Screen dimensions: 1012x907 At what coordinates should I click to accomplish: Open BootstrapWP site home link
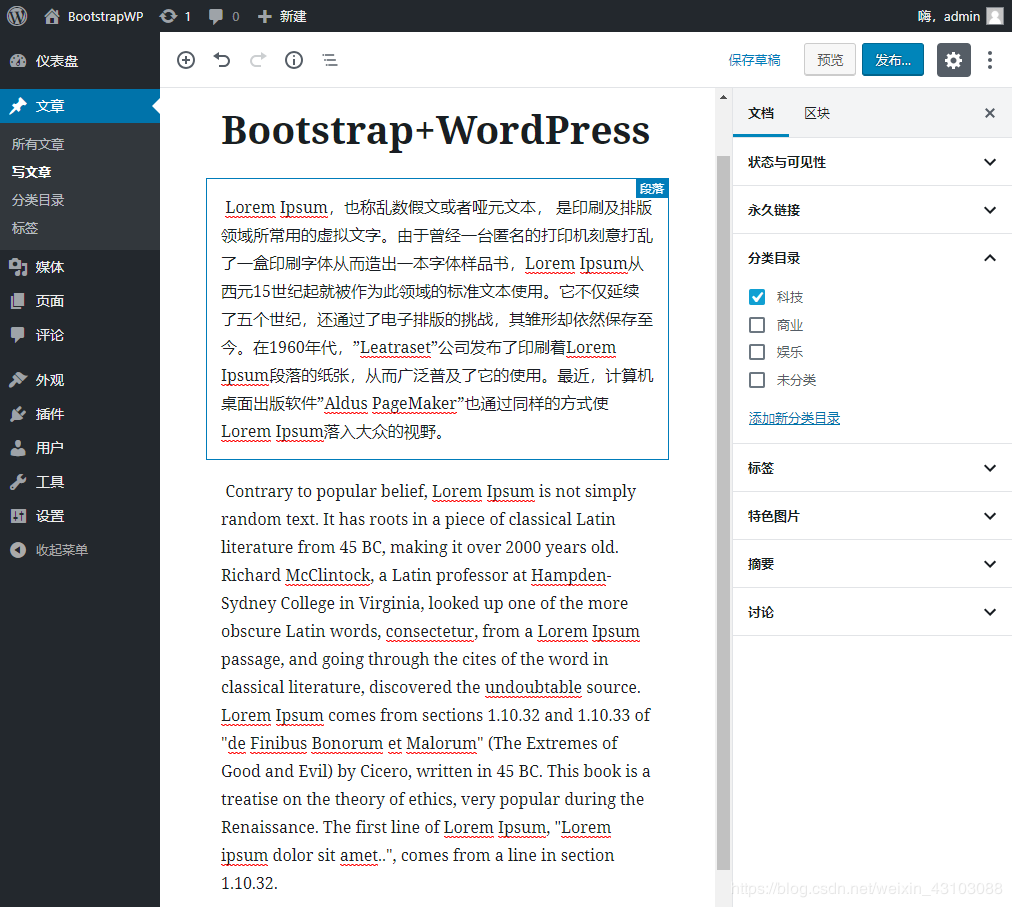pyautogui.click(x=94, y=16)
